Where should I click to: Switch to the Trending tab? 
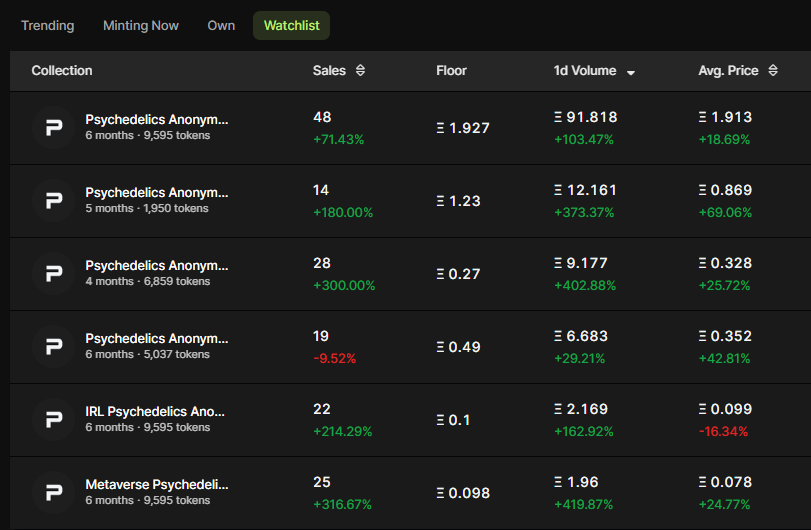[x=48, y=25]
